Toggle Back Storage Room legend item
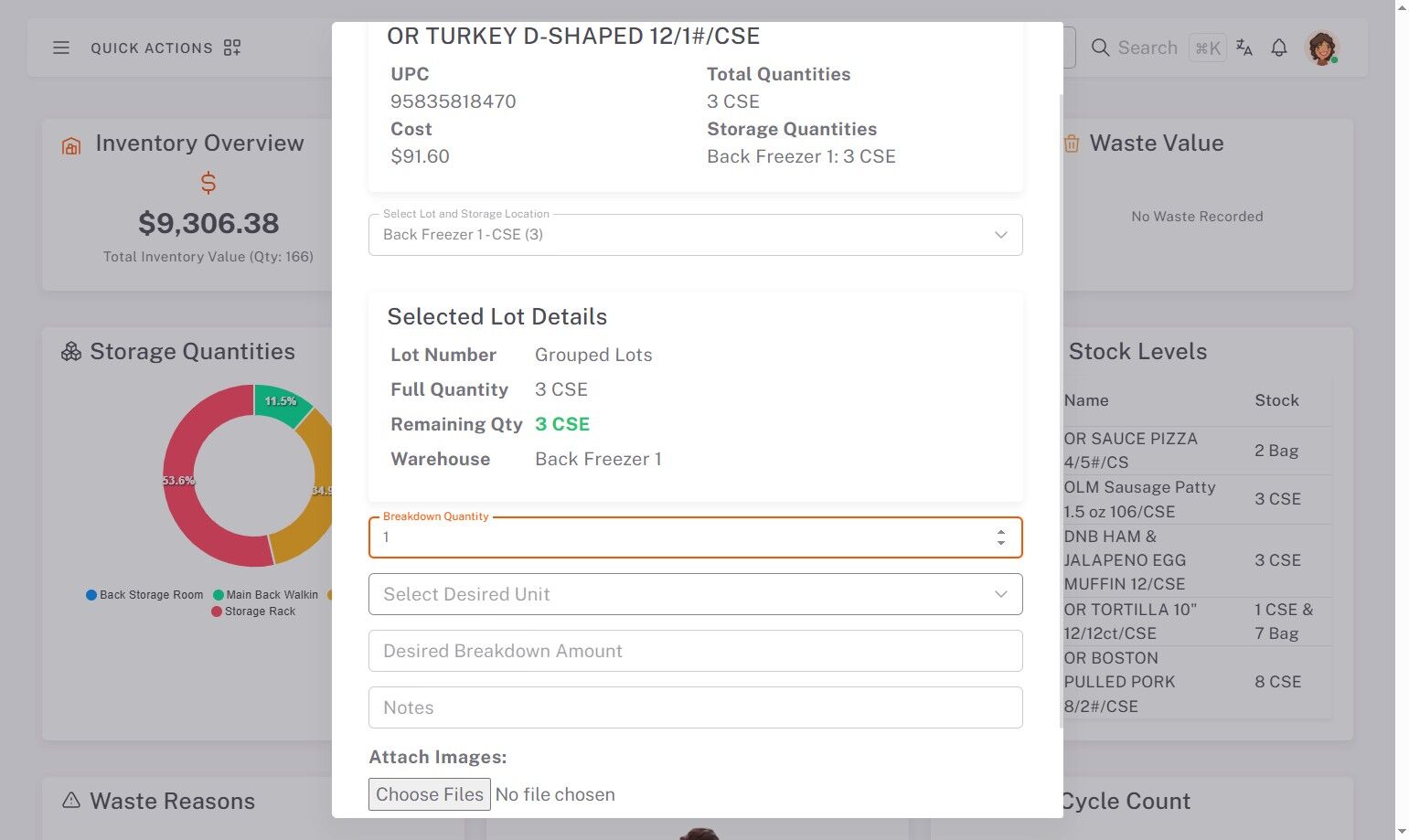Viewport: 1409px width, 840px height. tap(145, 595)
